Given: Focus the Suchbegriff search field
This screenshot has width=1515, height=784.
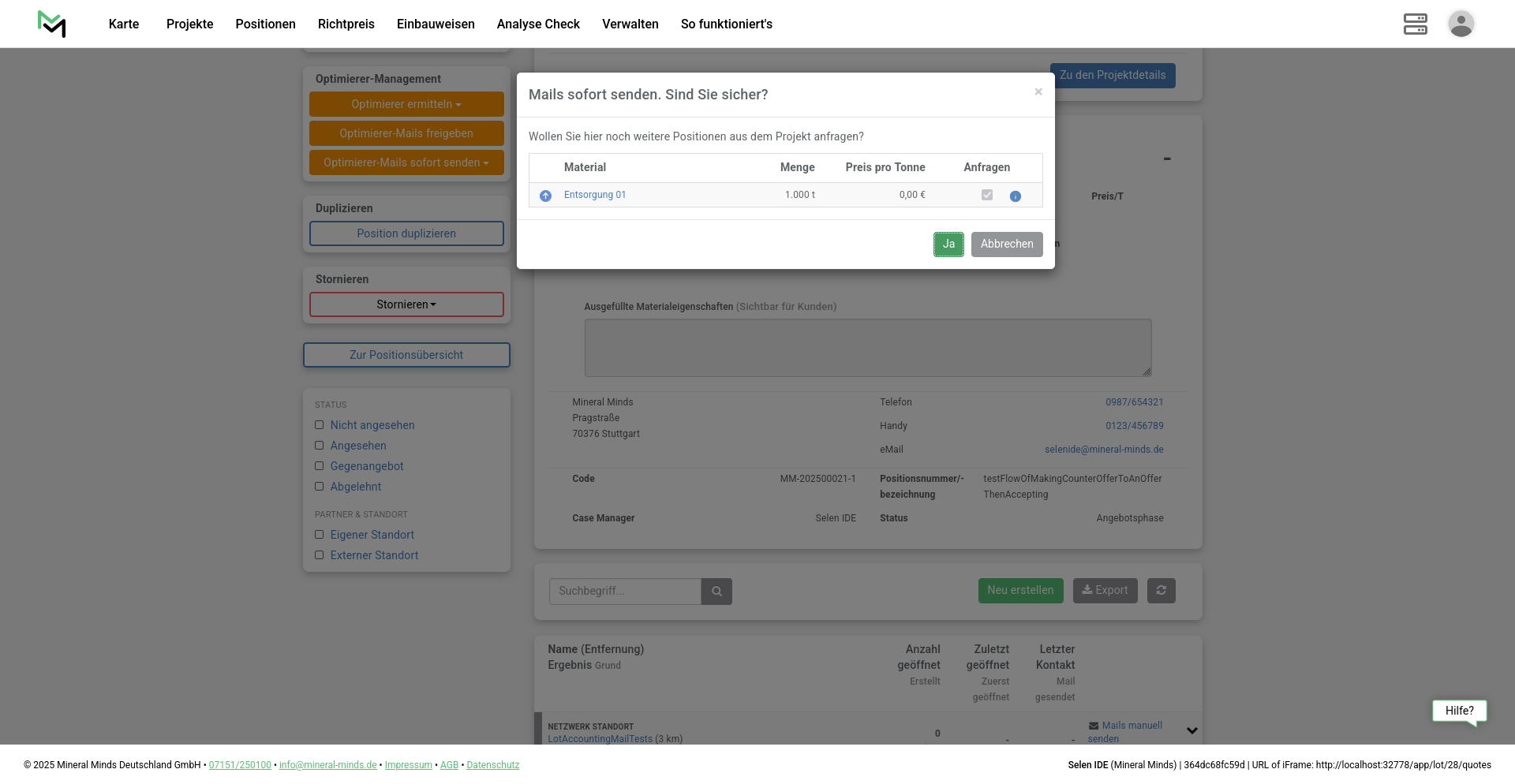Looking at the screenshot, I should tap(625, 592).
